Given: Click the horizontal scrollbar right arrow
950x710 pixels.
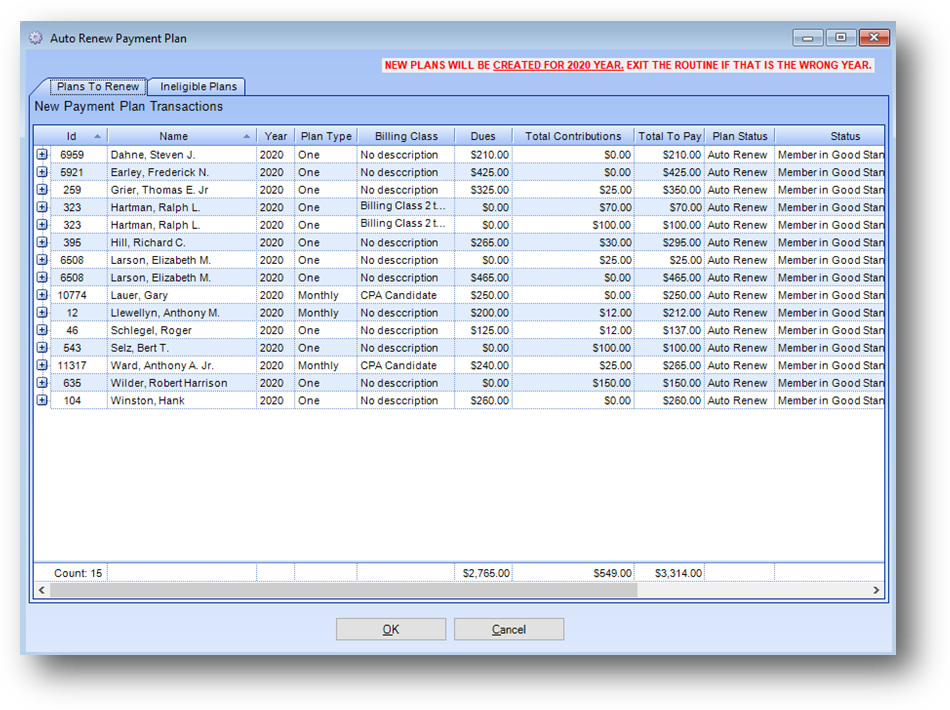Looking at the screenshot, I should tap(876, 590).
